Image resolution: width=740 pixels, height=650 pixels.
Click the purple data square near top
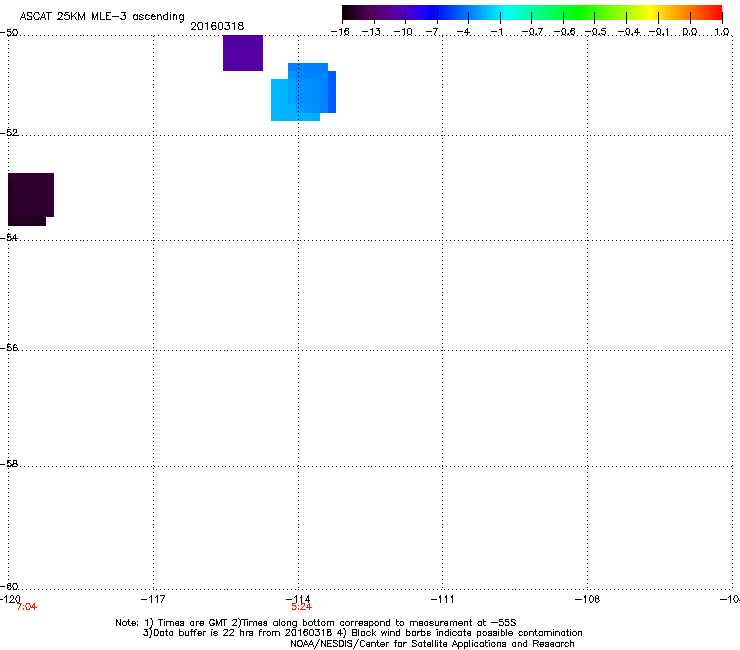click(x=243, y=53)
